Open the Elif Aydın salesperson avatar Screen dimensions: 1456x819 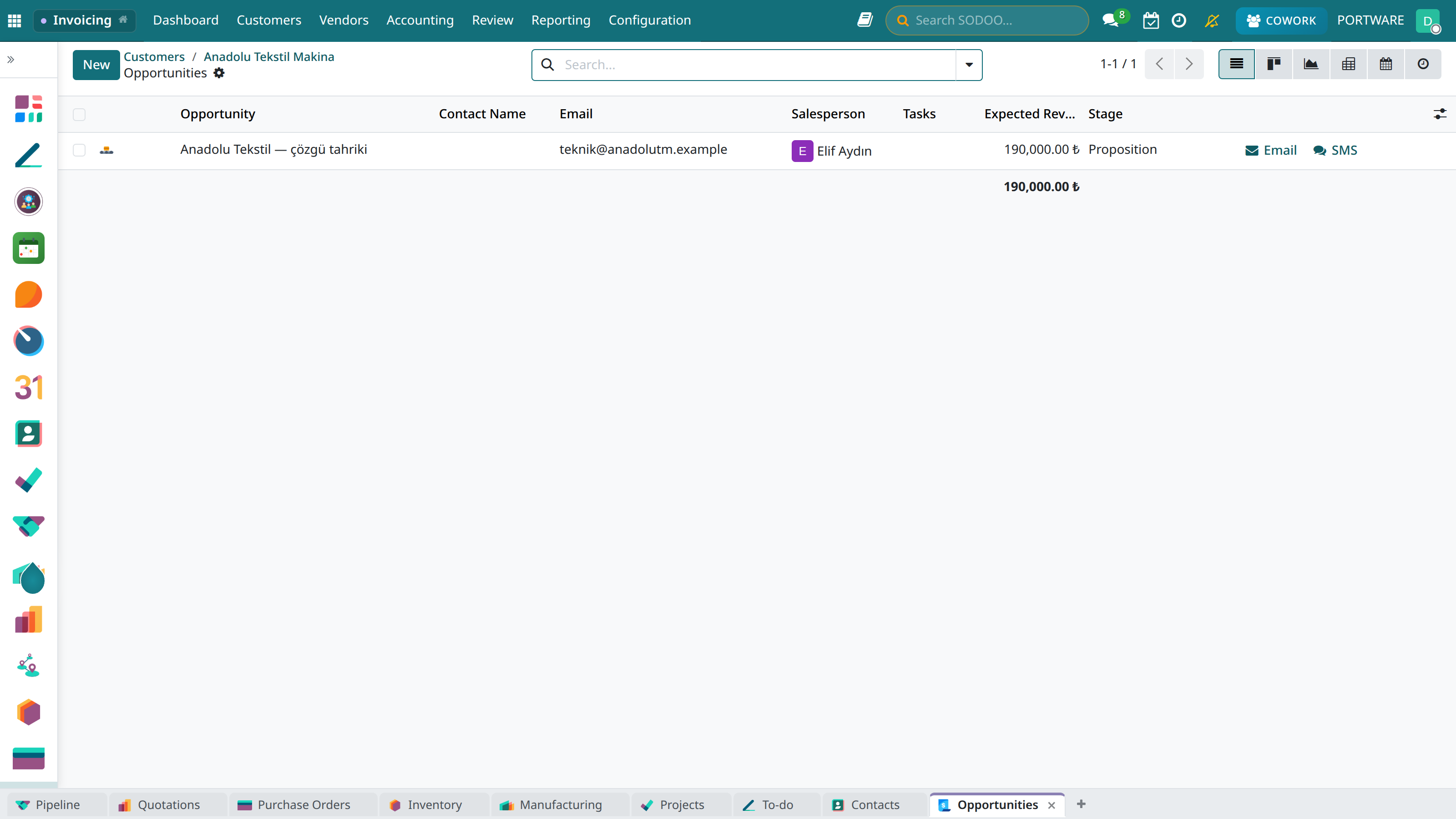point(803,151)
